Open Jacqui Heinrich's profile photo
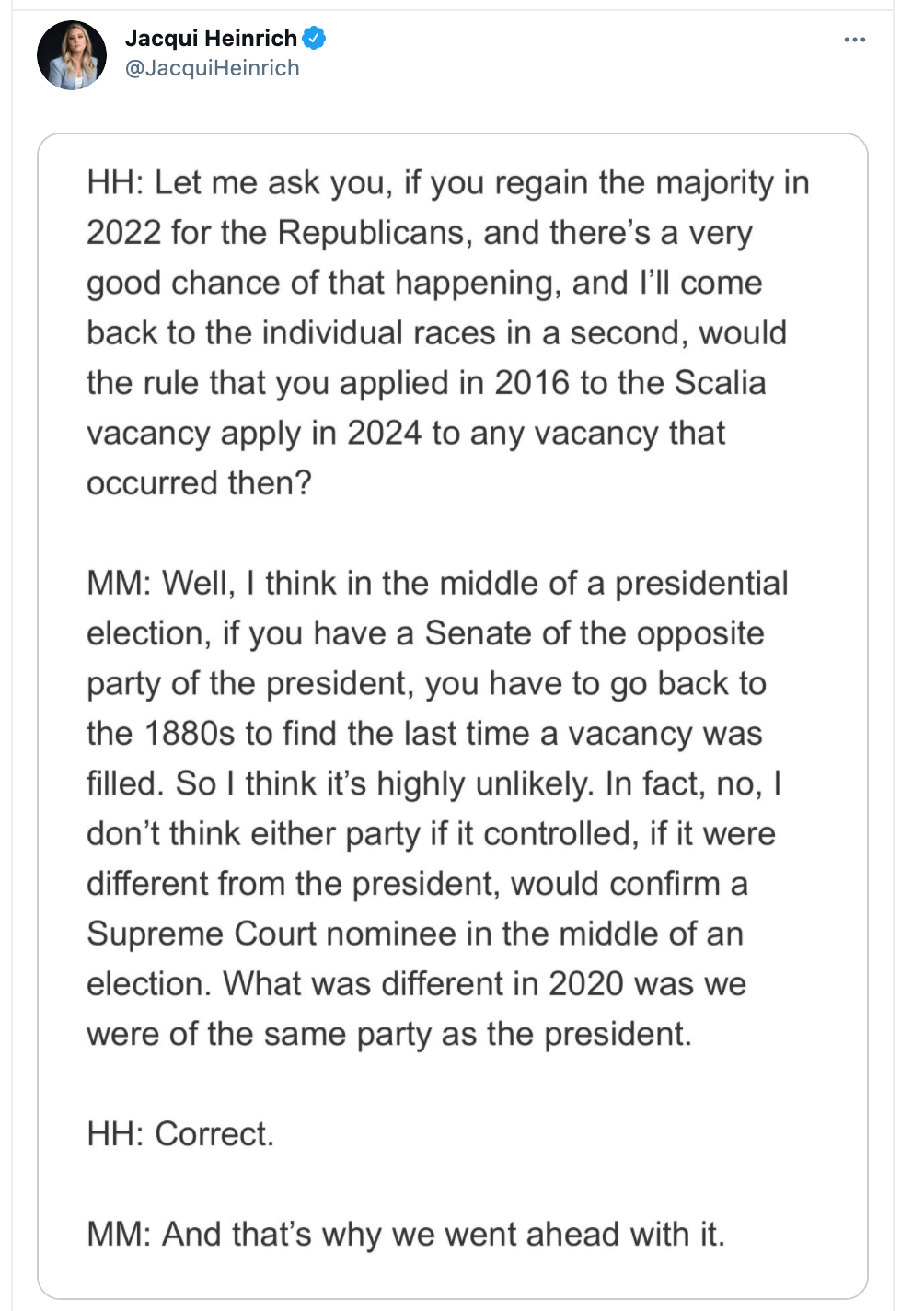This screenshot has width=924, height=1311. tap(72, 55)
